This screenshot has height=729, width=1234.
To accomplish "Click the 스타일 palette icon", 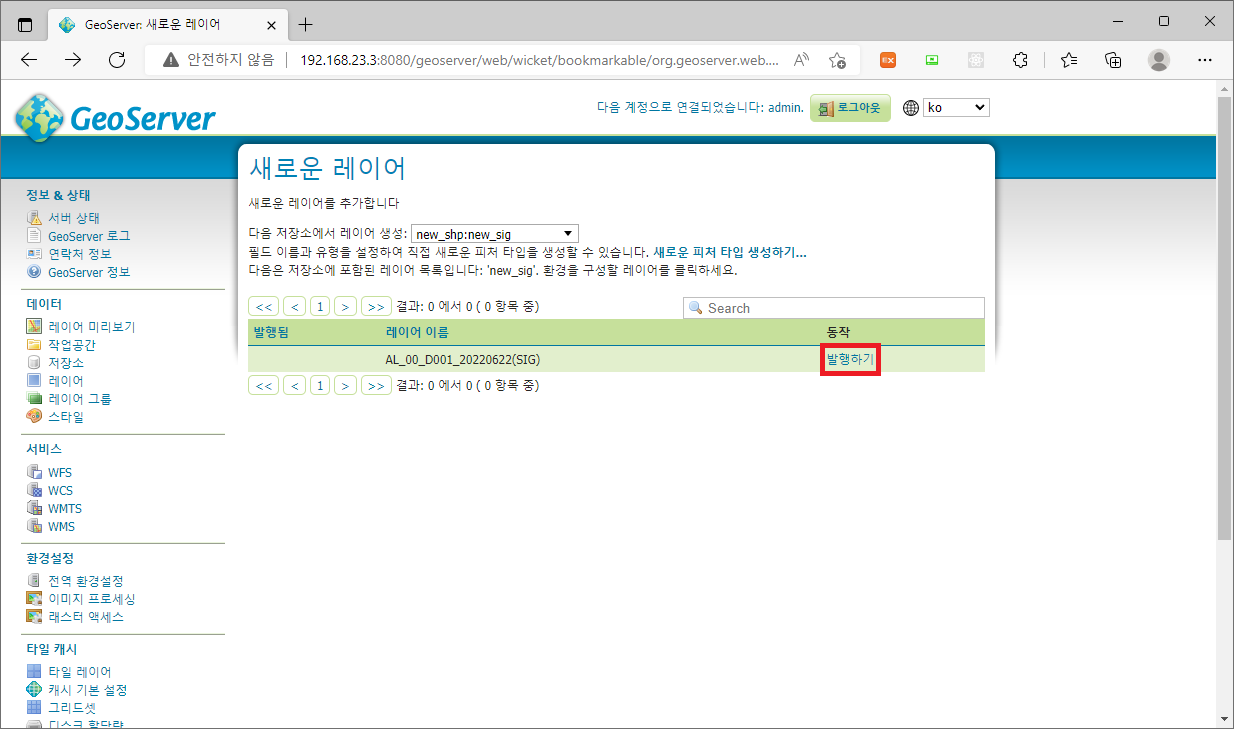I will coord(34,416).
